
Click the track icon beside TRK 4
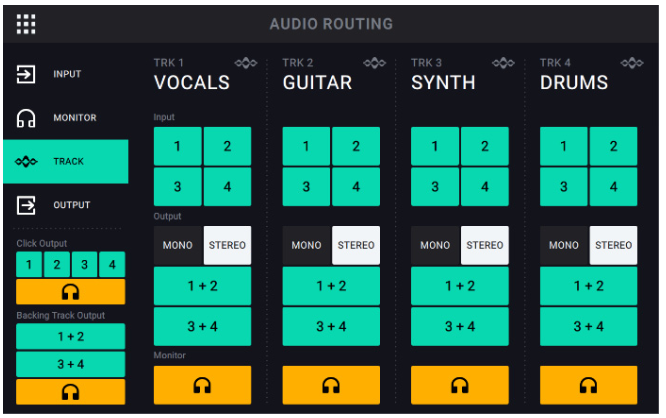[x=632, y=63]
